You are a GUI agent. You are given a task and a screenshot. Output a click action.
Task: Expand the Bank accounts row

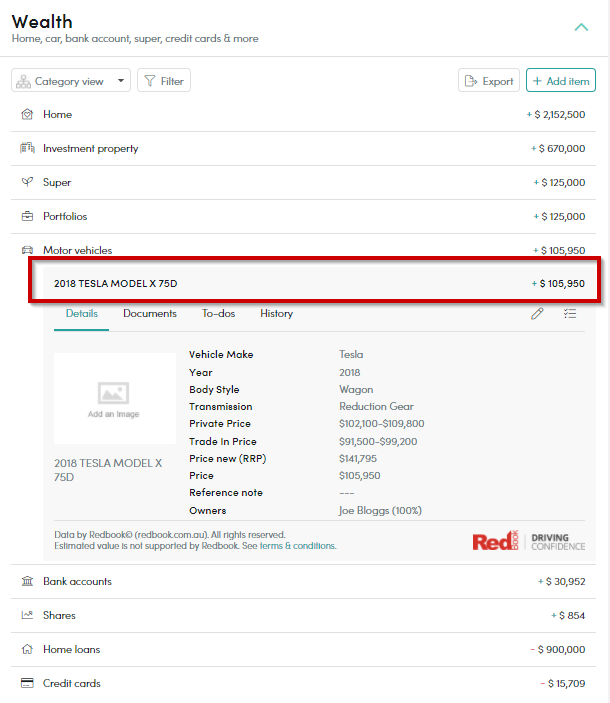pyautogui.click(x=303, y=581)
